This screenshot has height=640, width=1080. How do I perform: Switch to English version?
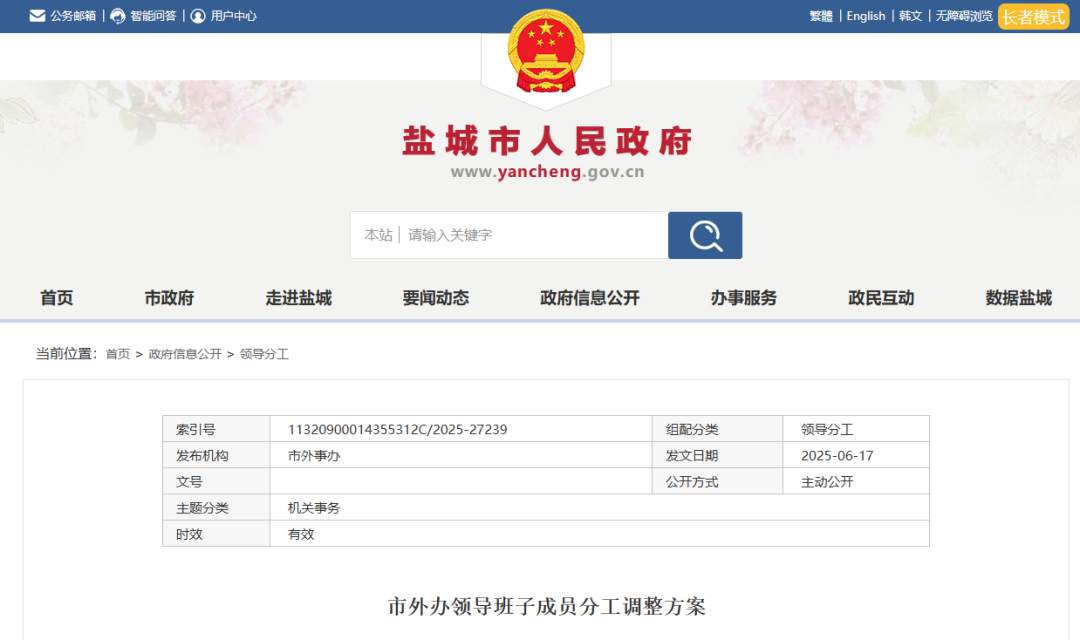[866, 16]
